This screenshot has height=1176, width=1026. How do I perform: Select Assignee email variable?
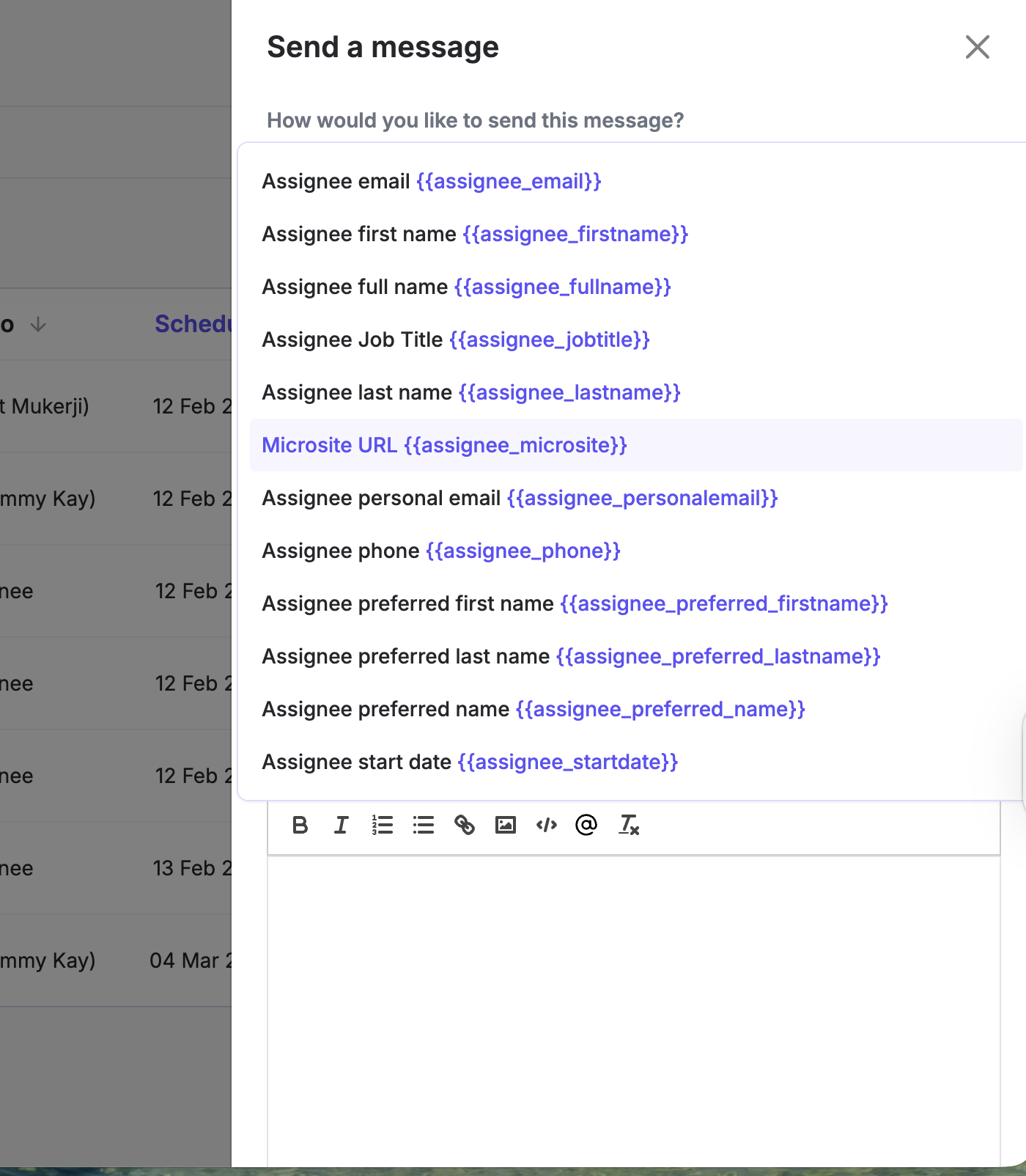[x=636, y=181]
